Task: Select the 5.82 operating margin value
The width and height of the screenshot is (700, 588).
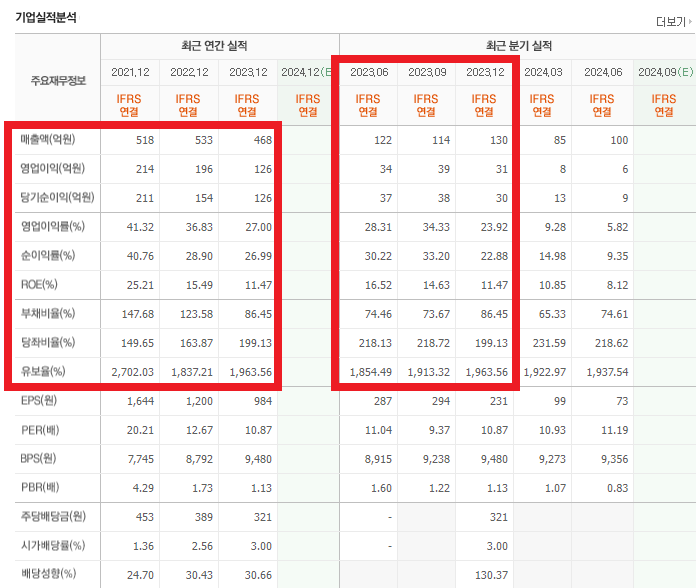Action: (x=617, y=227)
